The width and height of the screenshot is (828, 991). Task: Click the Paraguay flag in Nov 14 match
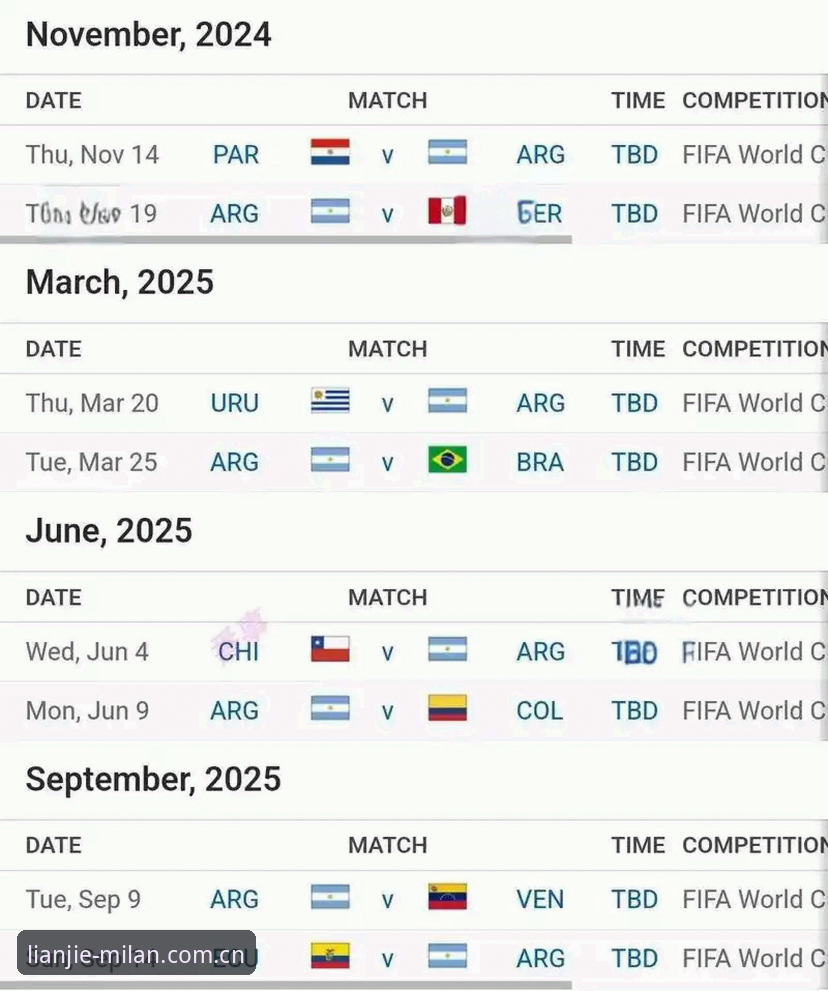330,152
